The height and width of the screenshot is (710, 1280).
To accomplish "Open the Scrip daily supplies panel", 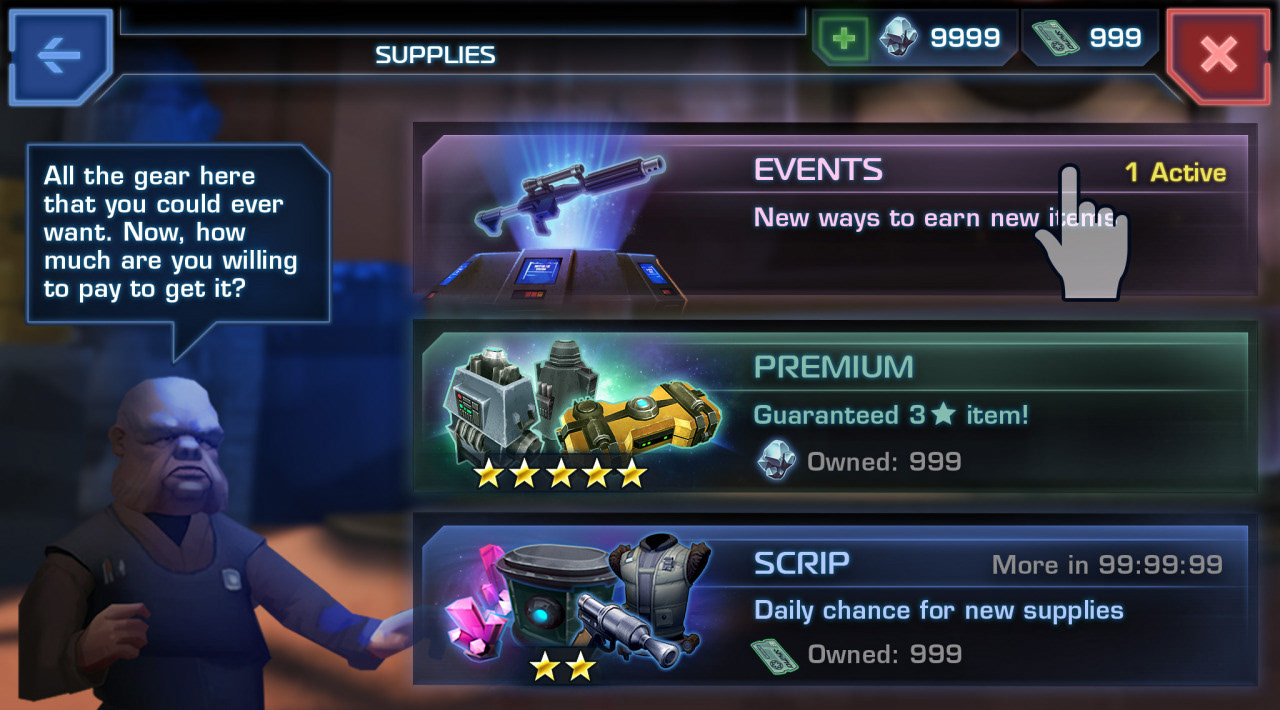I will [x=836, y=600].
